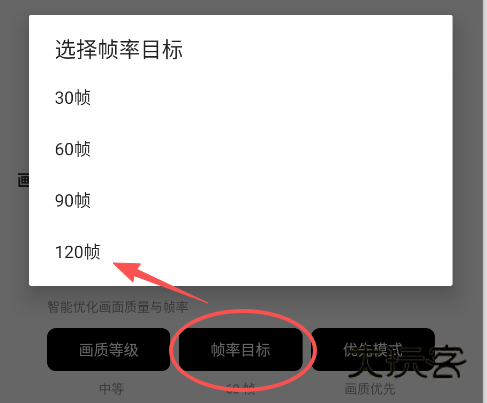The width and height of the screenshot is (487, 403).
Task: Click the 选择帧率目标 dialog title
Action: coord(119,50)
